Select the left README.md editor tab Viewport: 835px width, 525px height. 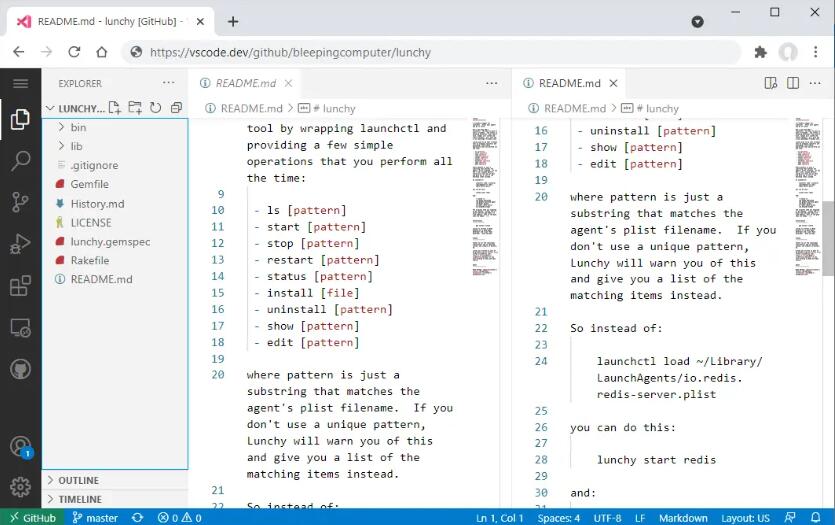pos(244,83)
